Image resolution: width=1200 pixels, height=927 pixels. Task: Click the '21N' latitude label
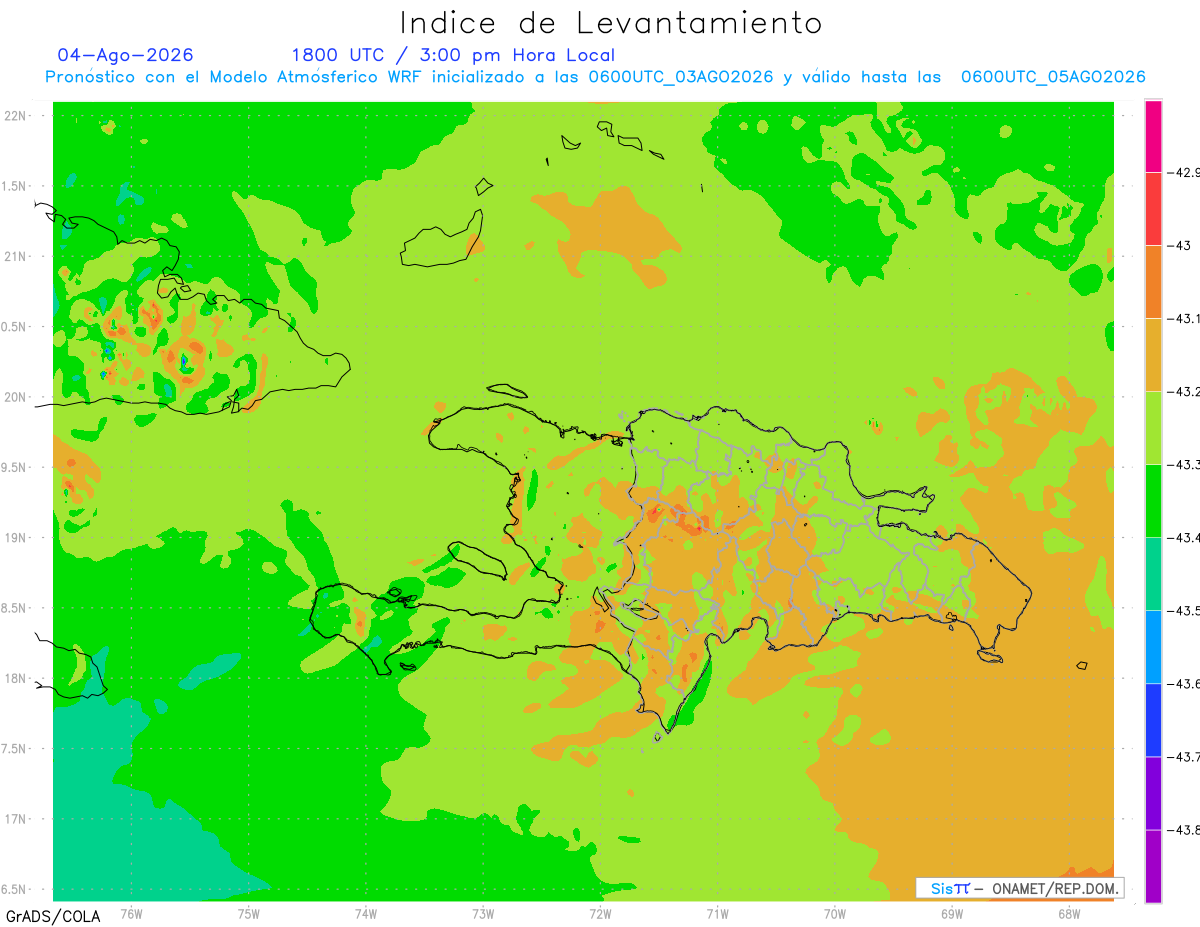(15, 256)
